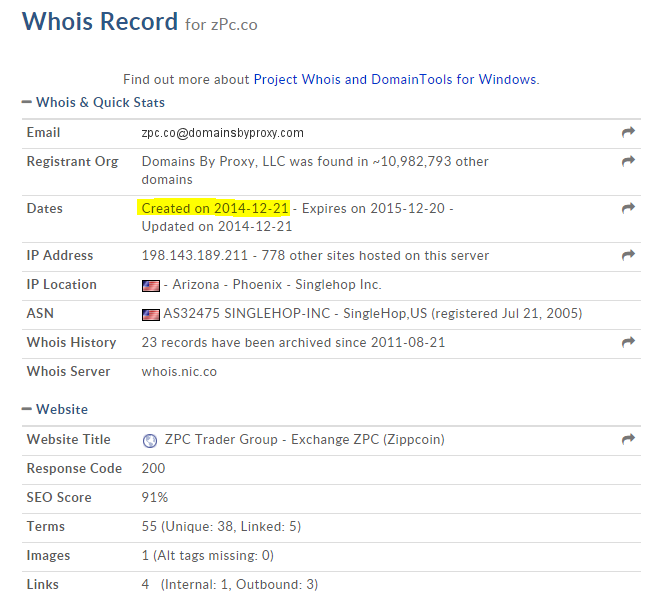Click the 'for zPc.co' domain text in heading

pos(221,25)
